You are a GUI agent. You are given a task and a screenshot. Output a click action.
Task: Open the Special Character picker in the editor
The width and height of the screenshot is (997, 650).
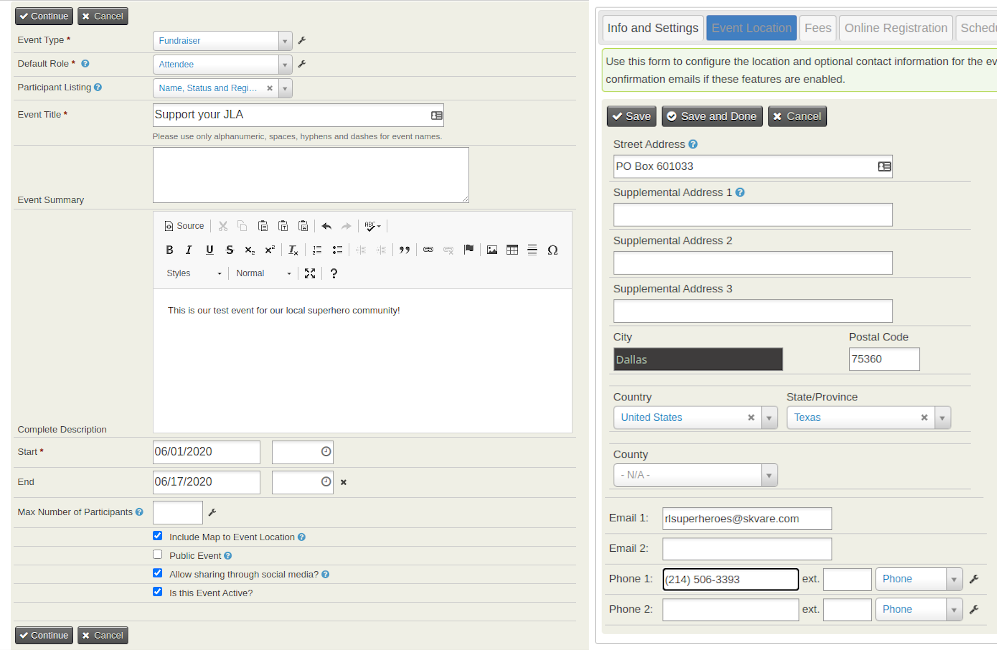(551, 249)
